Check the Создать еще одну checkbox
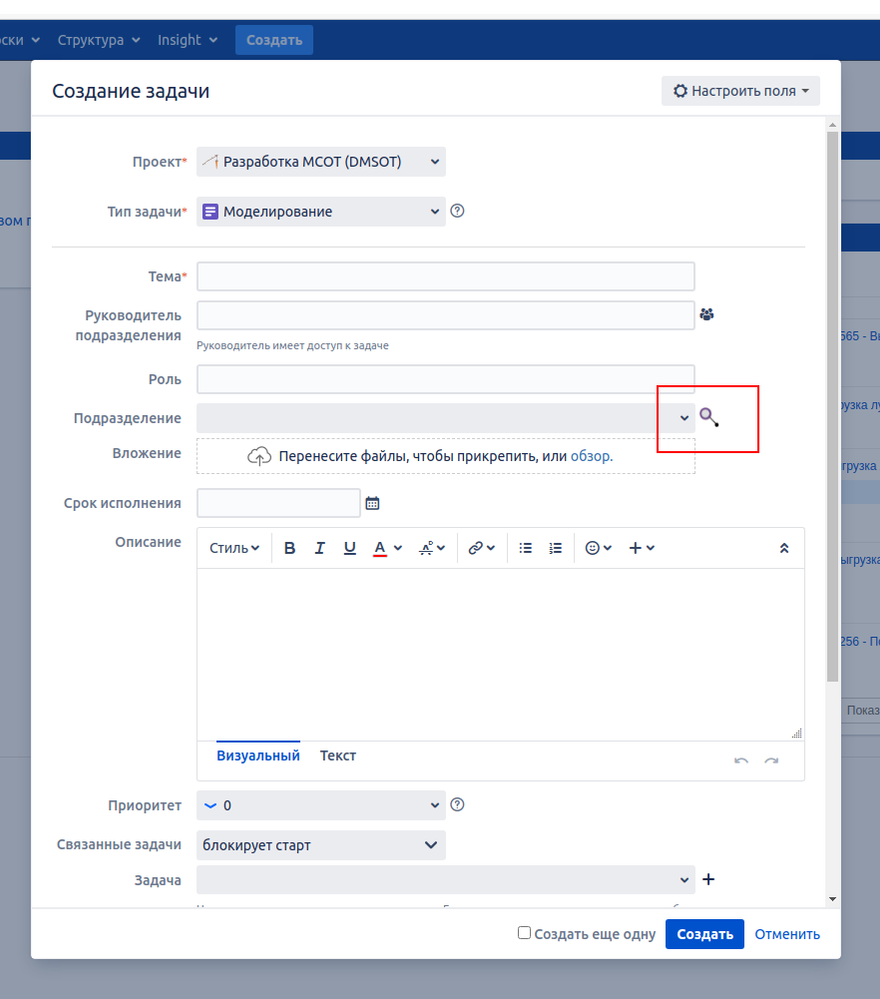 pos(524,933)
